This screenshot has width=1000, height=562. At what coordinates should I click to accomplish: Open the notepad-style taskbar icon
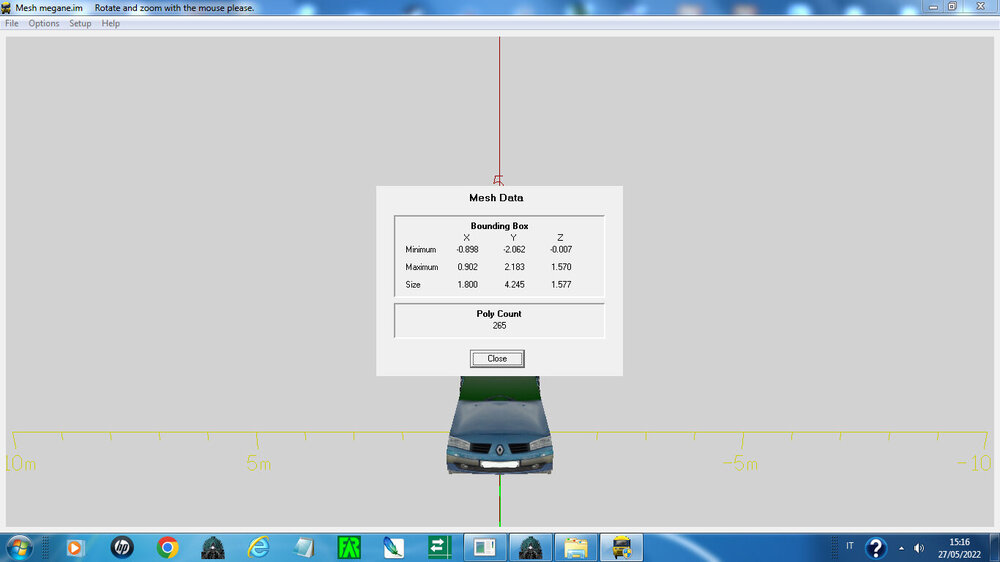pos(304,547)
